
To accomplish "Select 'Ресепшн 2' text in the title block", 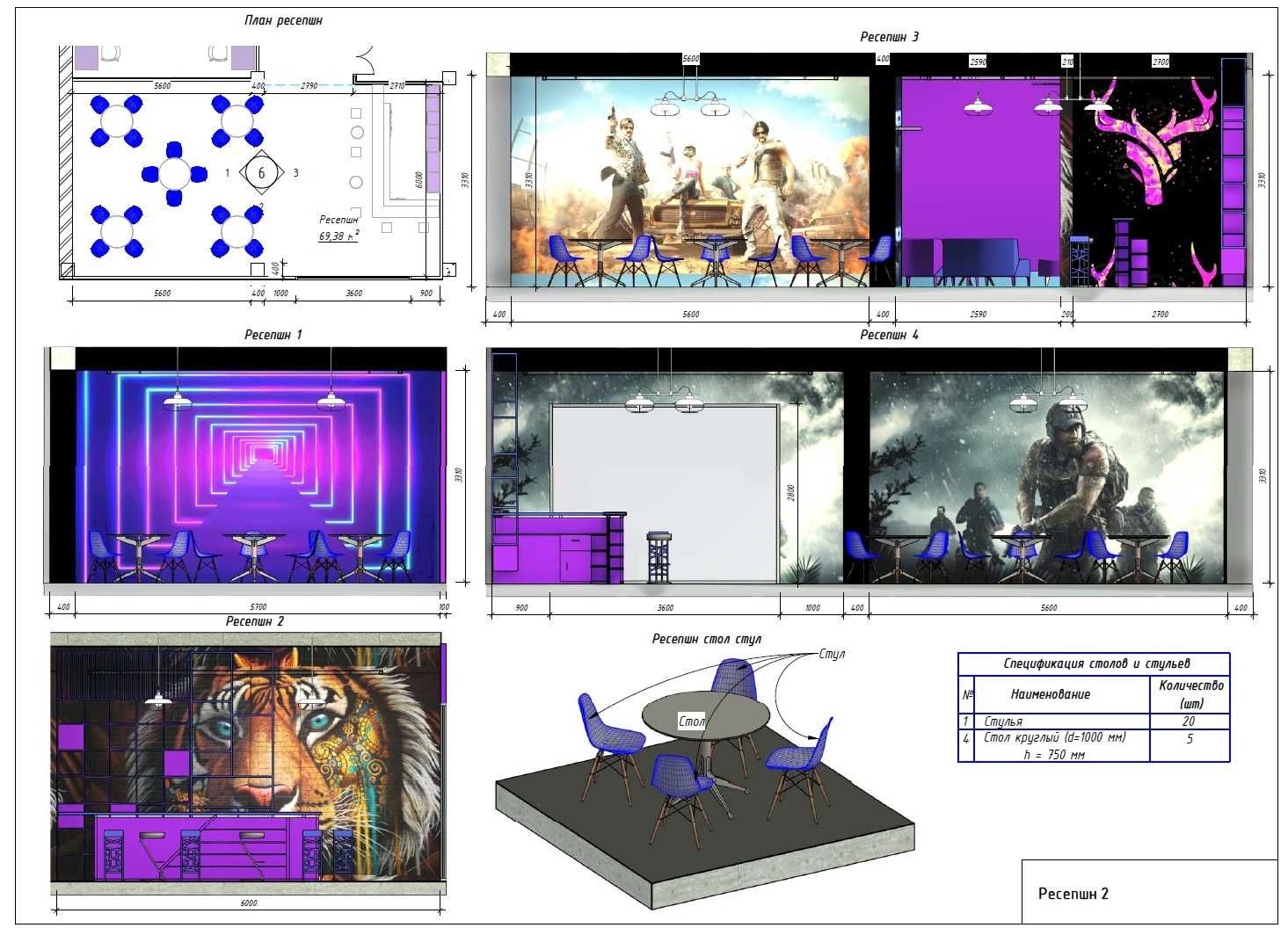I will coord(1073,894).
